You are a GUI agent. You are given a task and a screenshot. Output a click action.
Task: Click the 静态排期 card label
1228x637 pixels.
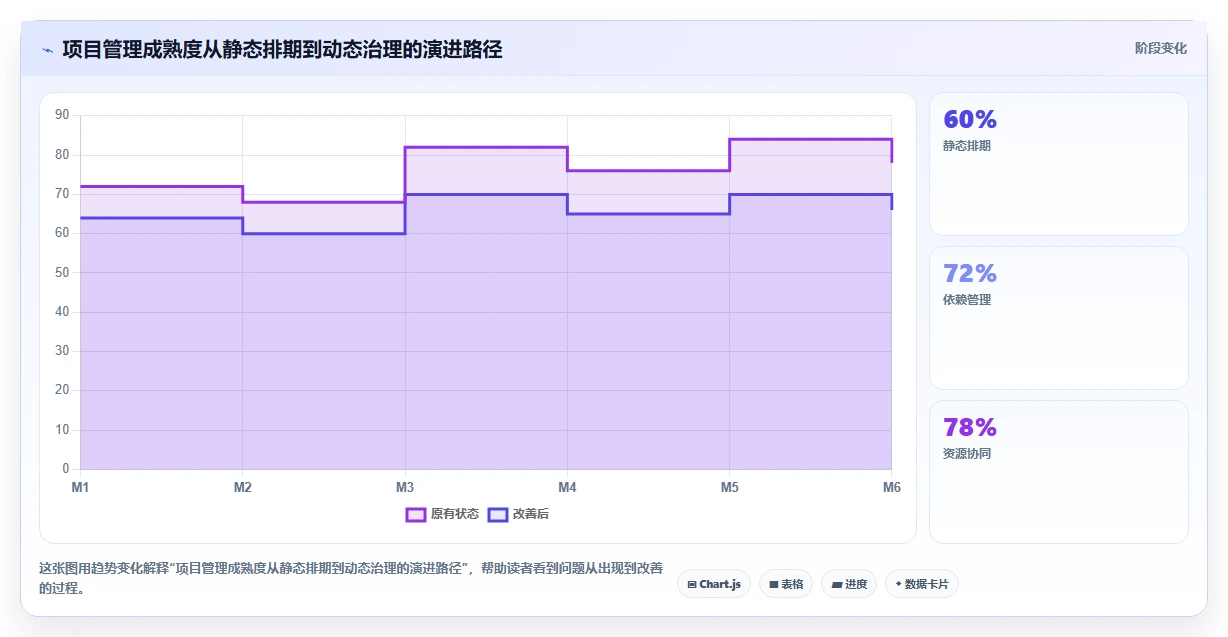coord(967,146)
